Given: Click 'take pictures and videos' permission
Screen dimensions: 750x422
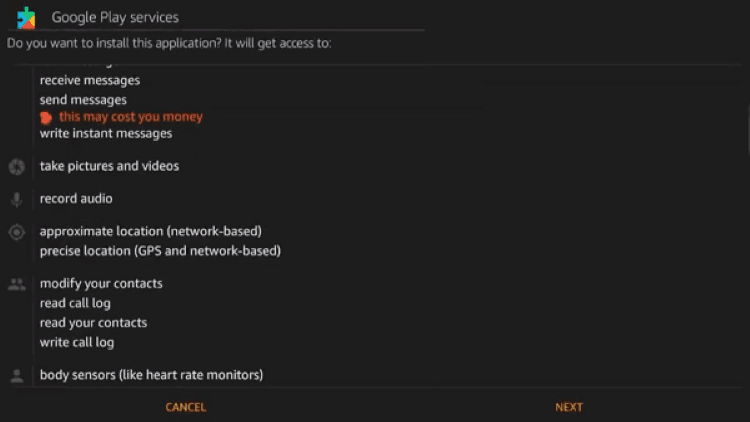Looking at the screenshot, I should tap(109, 166).
